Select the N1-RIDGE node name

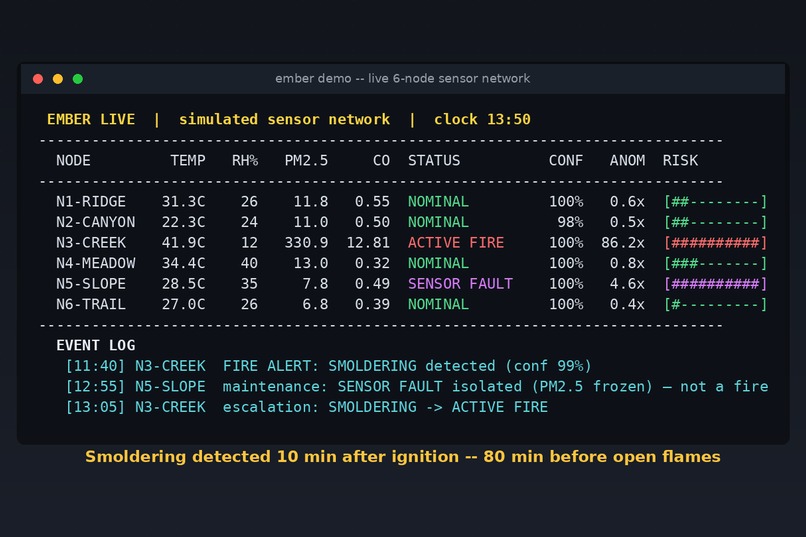coord(91,201)
